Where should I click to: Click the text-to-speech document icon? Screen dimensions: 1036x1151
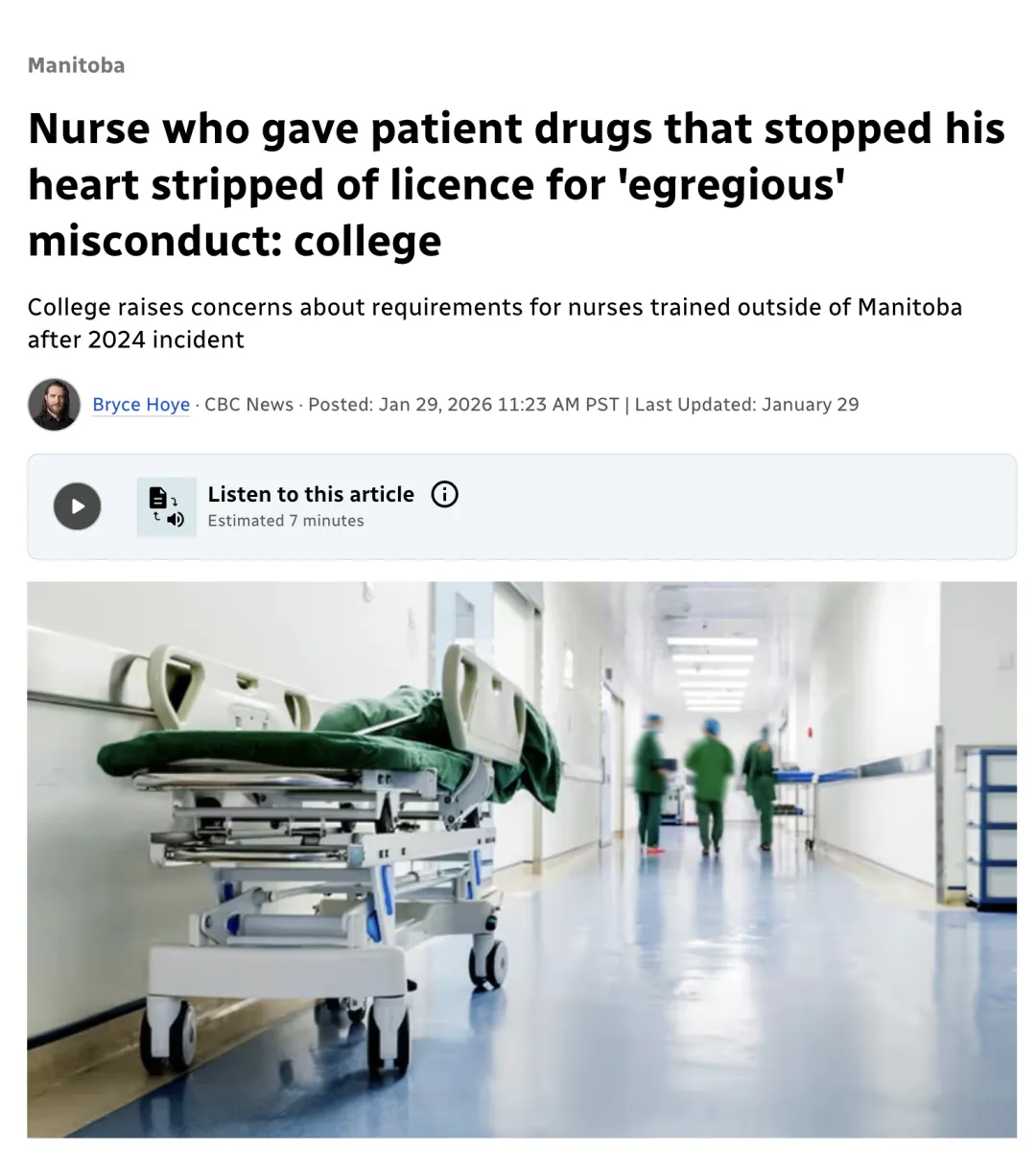tap(166, 506)
